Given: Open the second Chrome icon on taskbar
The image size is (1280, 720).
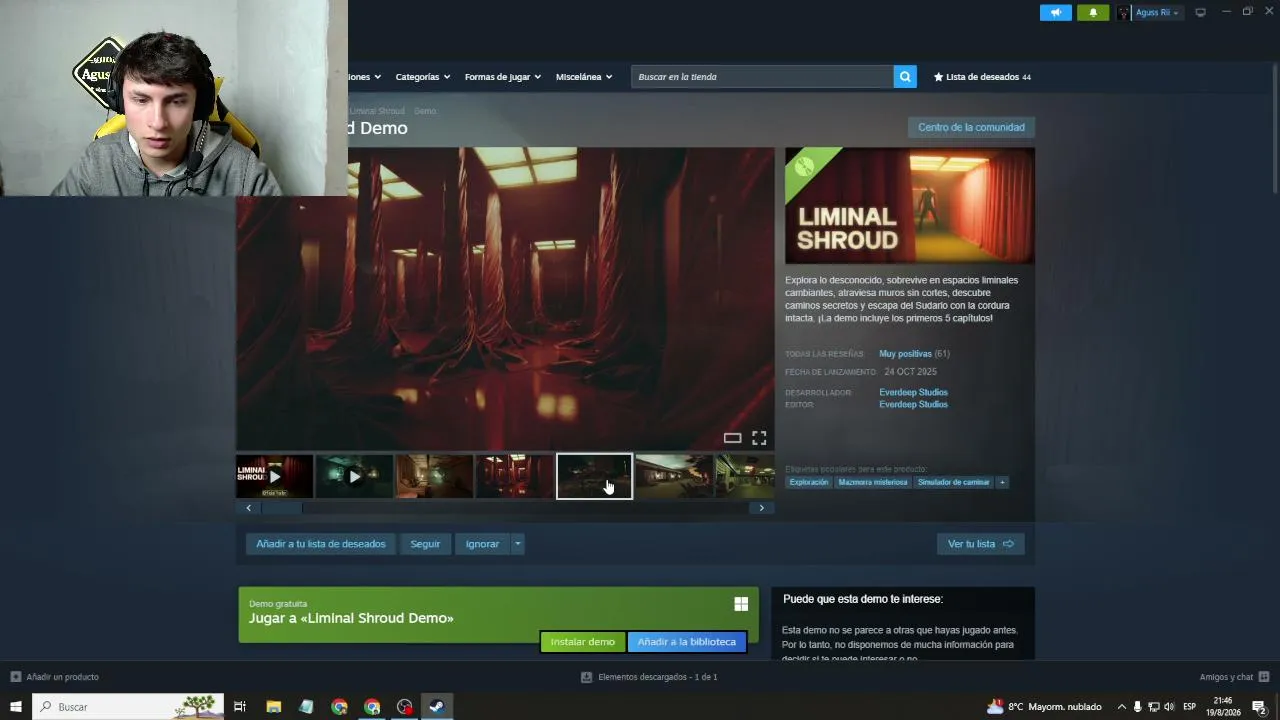Looking at the screenshot, I should [x=372, y=707].
